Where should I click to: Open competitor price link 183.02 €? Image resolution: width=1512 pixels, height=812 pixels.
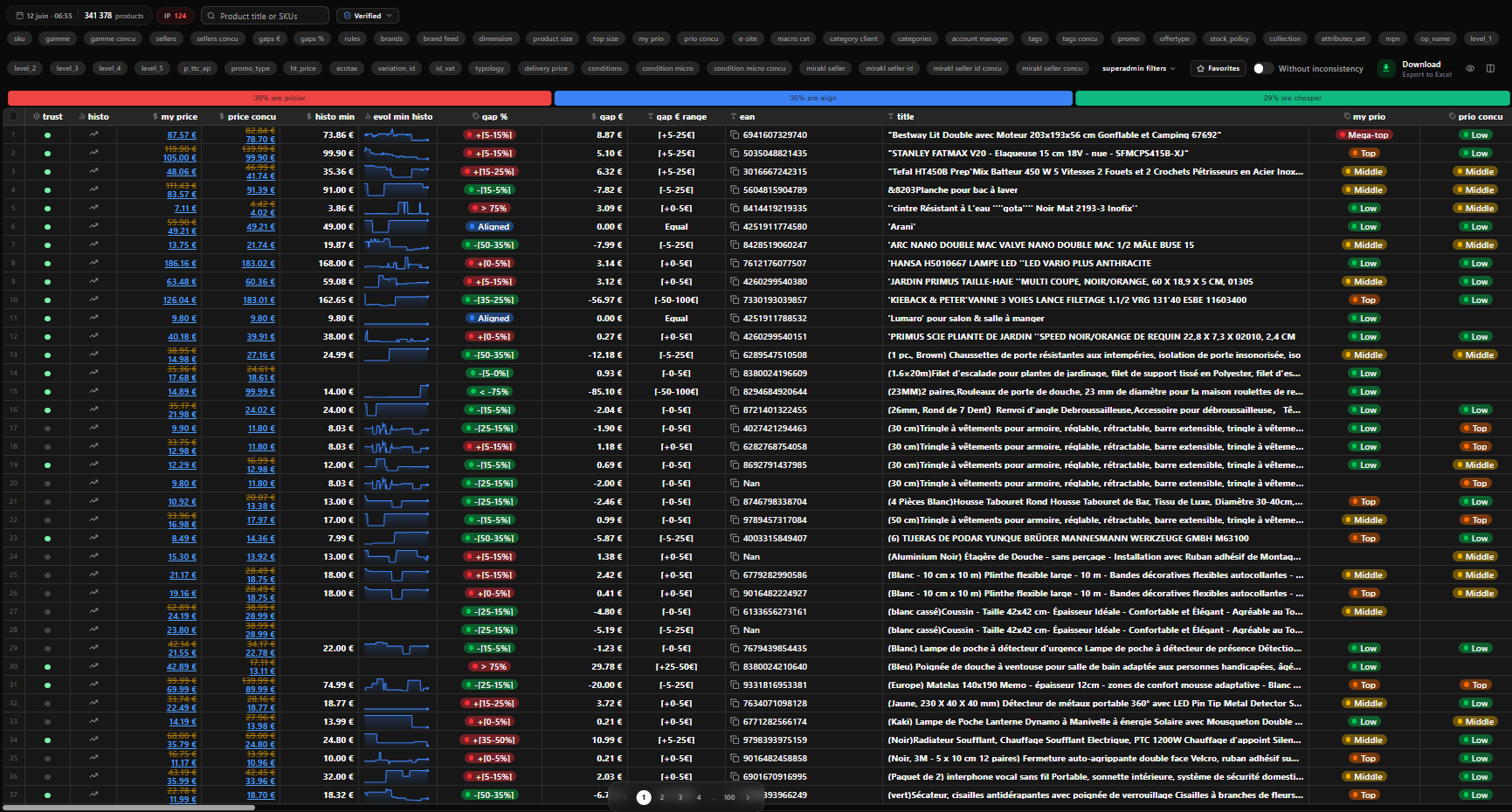259,264
